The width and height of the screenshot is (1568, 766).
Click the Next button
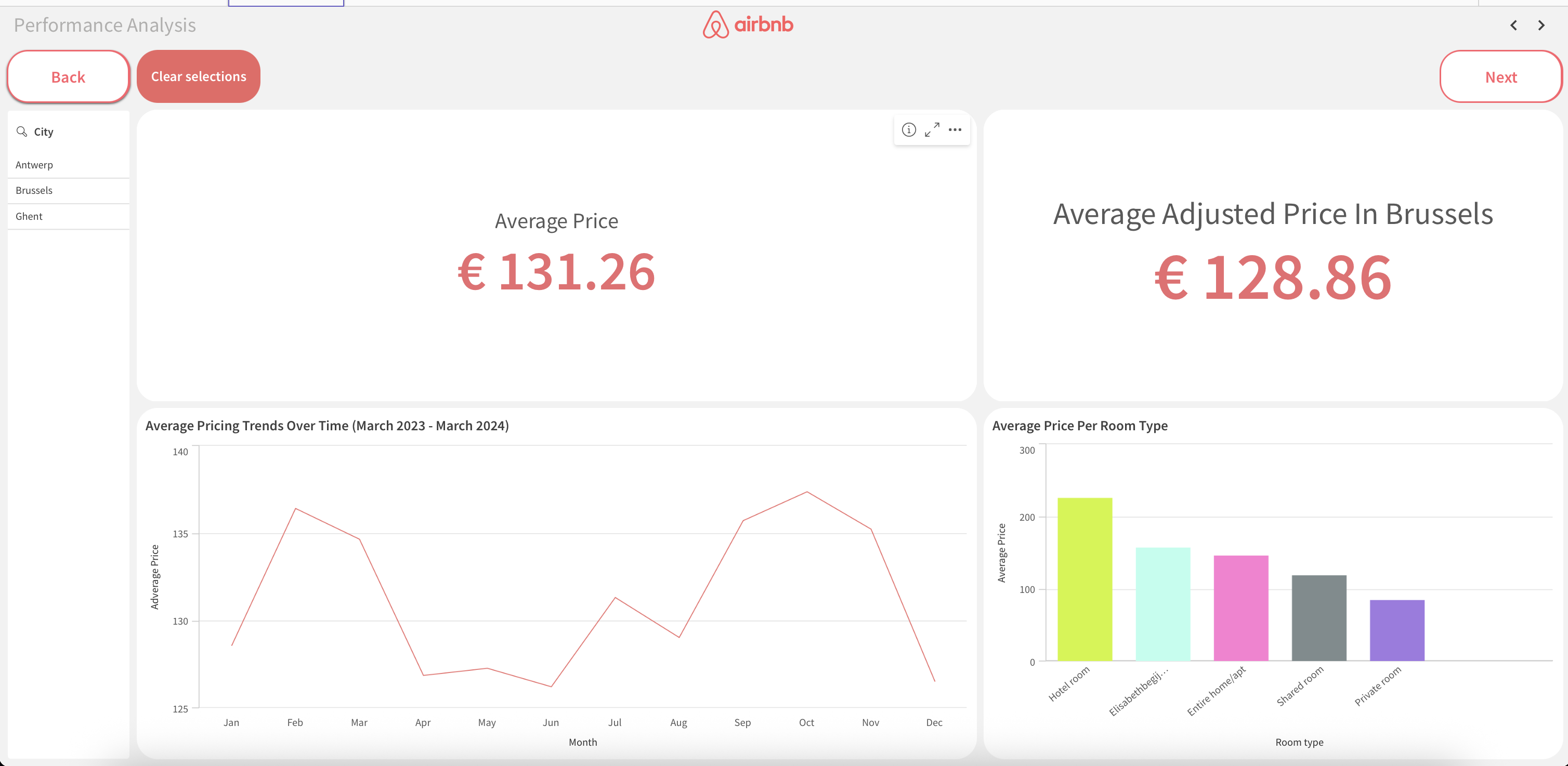click(x=1500, y=77)
